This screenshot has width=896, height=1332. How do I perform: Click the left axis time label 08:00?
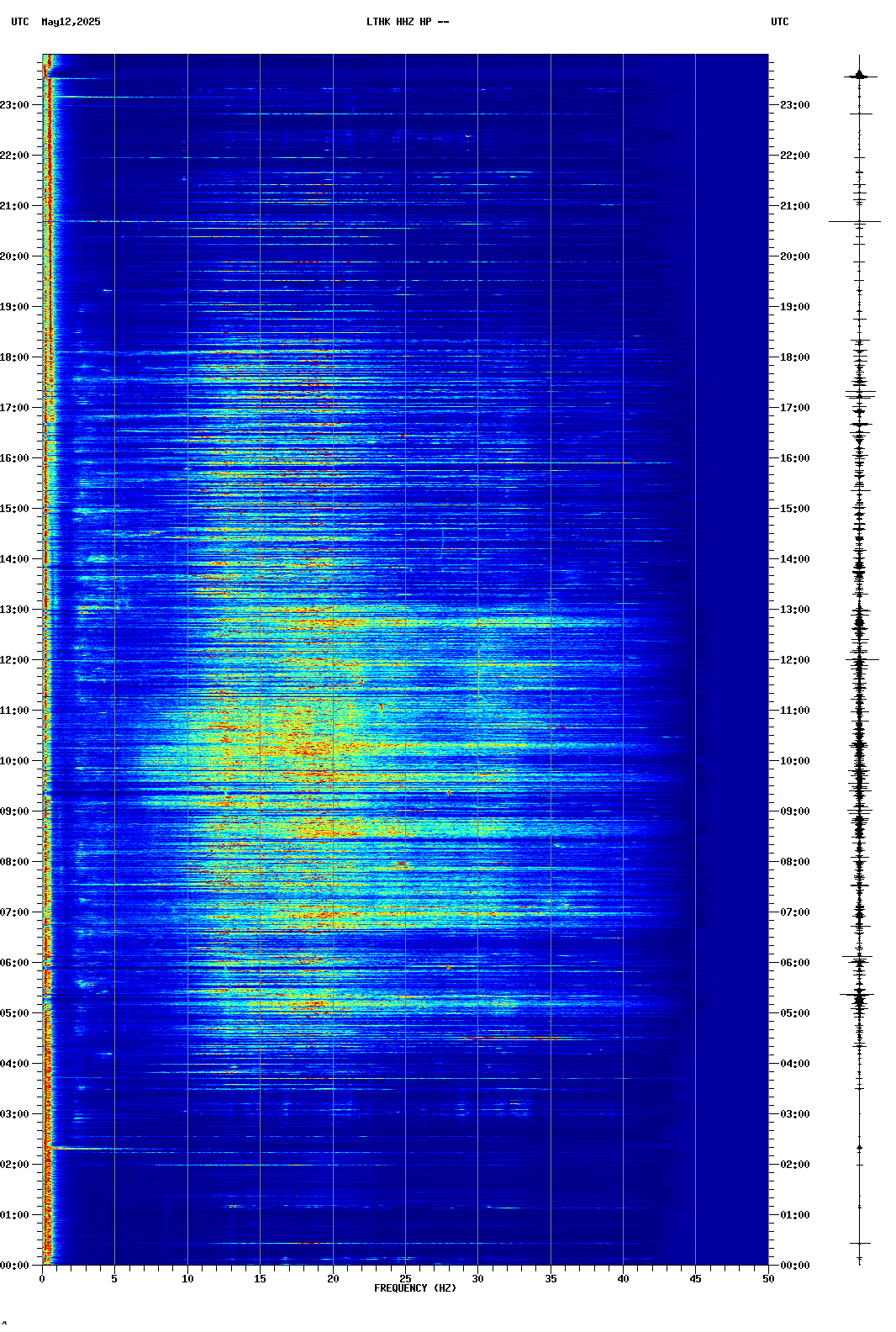click(14, 862)
